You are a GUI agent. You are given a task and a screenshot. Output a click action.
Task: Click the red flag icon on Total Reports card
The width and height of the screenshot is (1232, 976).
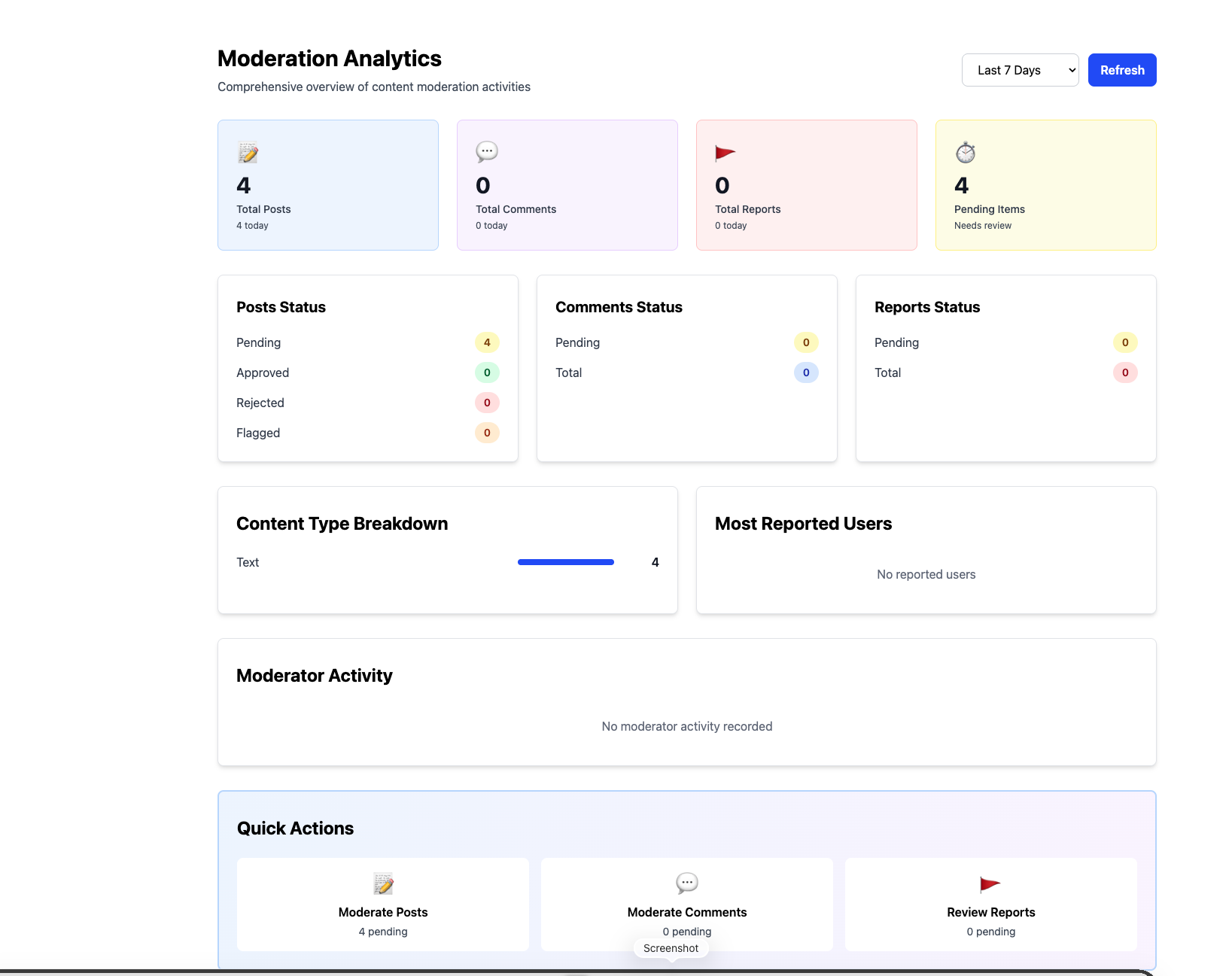725,151
